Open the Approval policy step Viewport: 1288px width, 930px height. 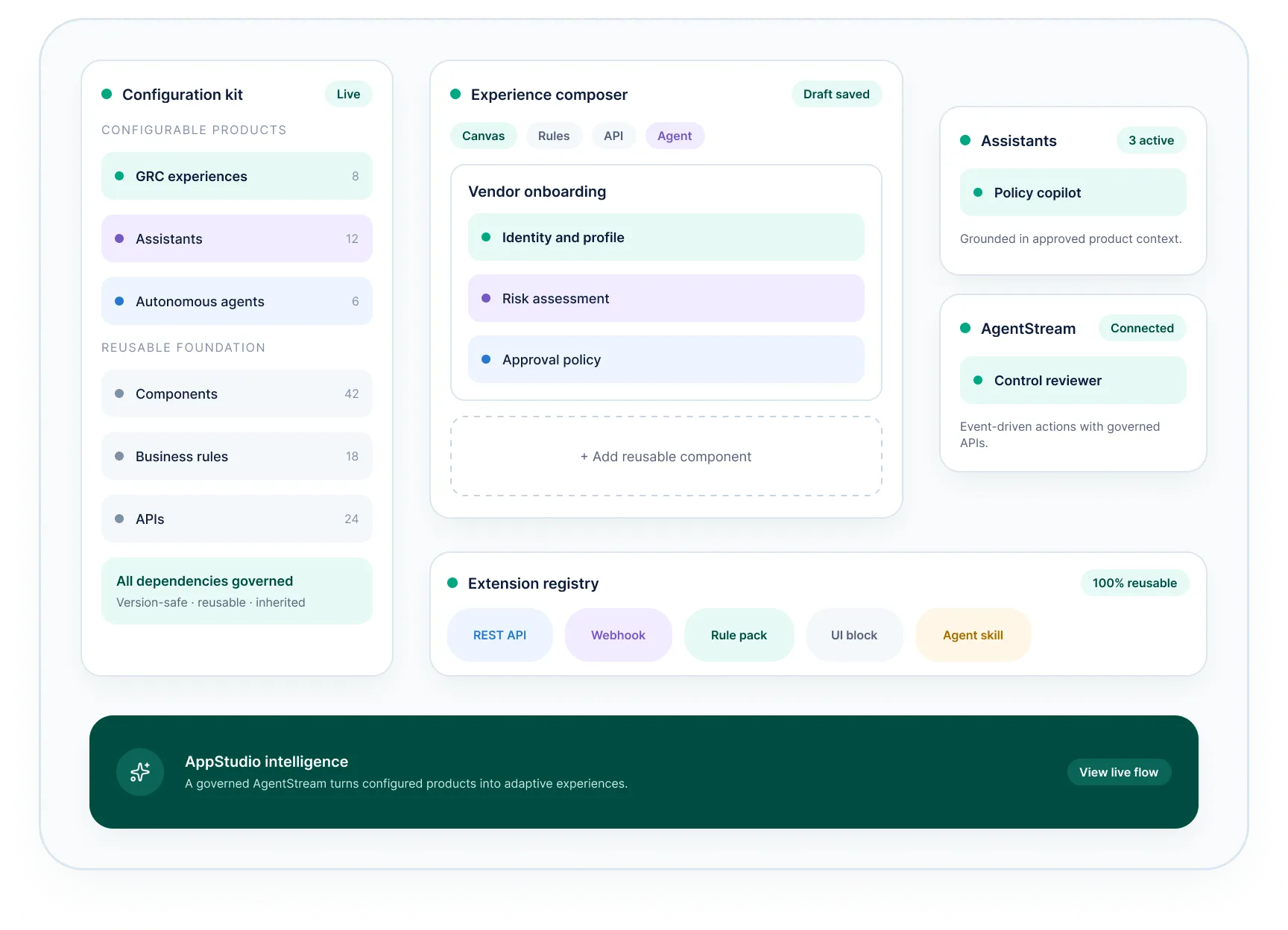point(666,359)
